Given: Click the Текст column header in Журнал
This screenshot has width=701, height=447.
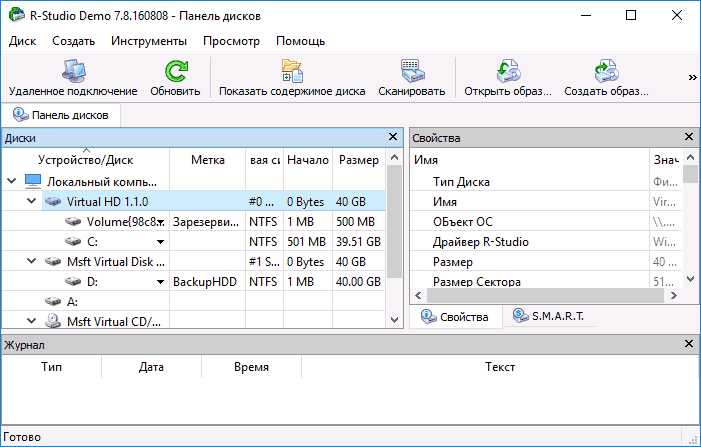Looking at the screenshot, I should pos(500,367).
